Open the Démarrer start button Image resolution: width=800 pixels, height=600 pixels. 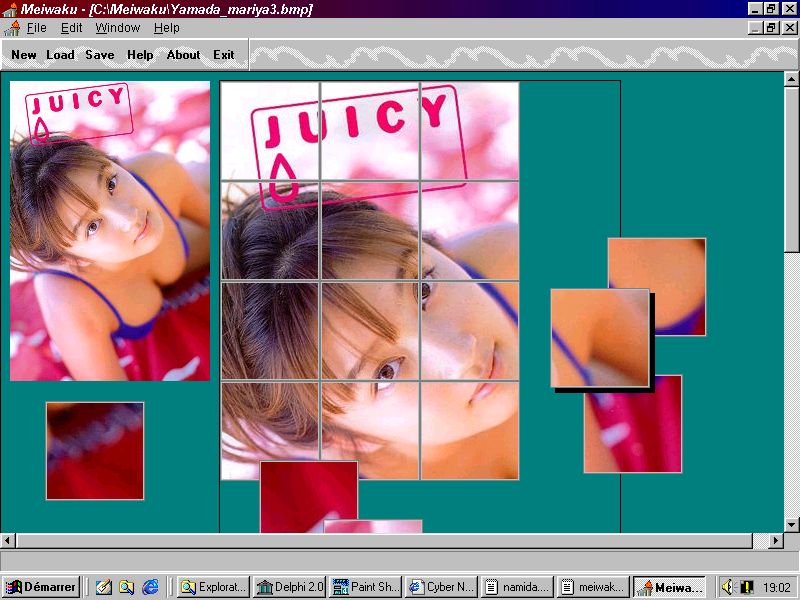pyautogui.click(x=41, y=587)
